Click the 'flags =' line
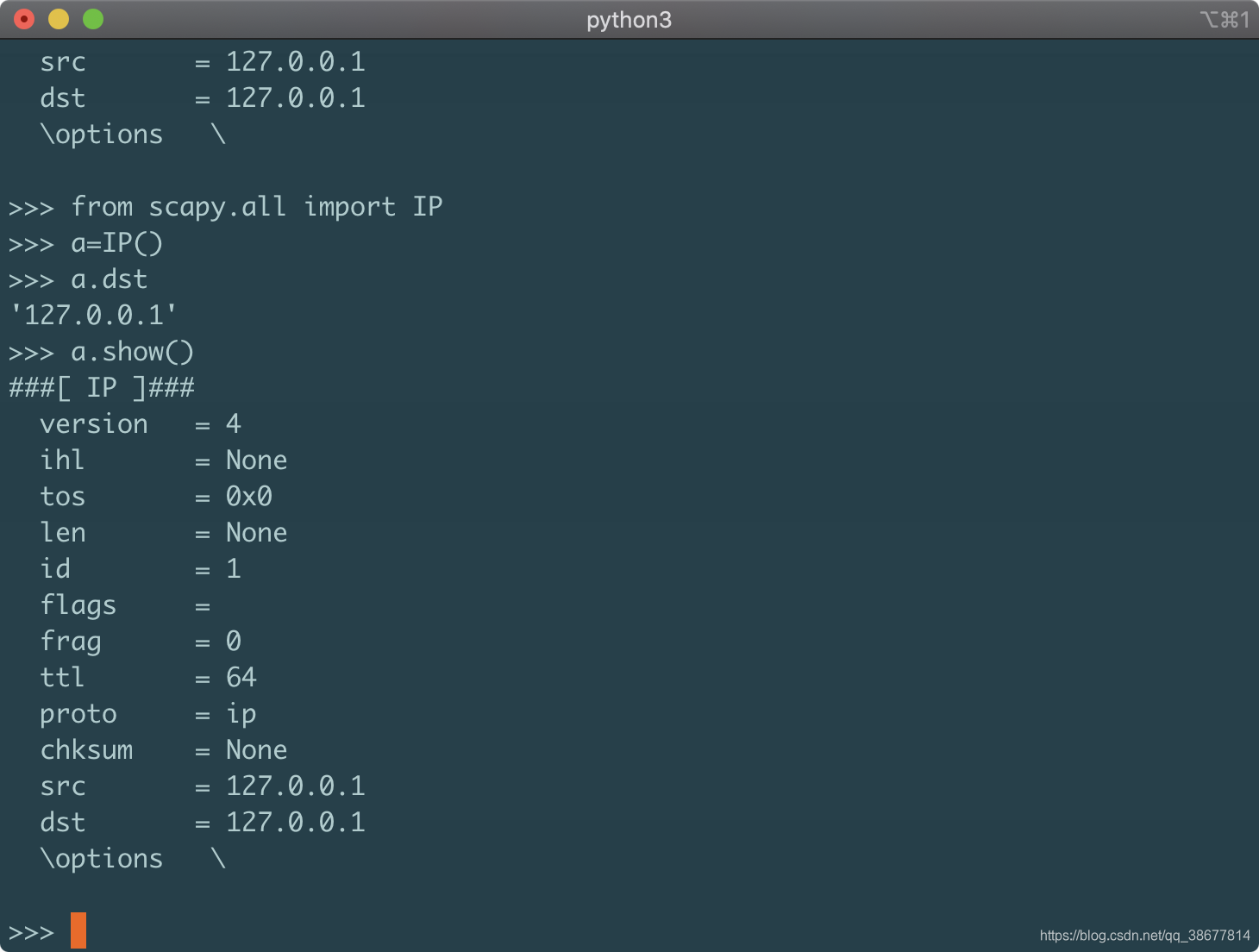 pyautogui.click(x=125, y=605)
